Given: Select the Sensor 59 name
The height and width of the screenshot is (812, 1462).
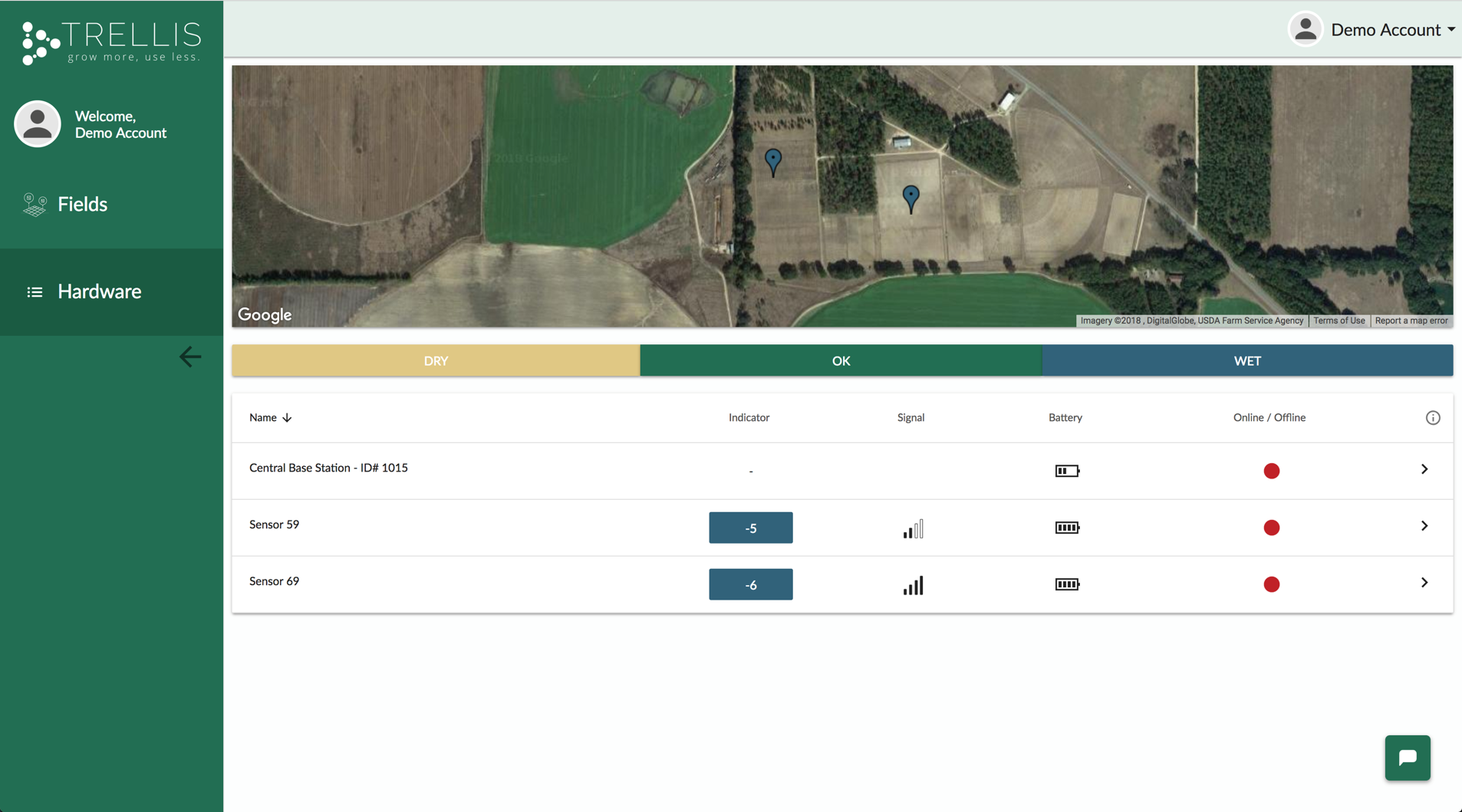Looking at the screenshot, I should pyautogui.click(x=274, y=524).
